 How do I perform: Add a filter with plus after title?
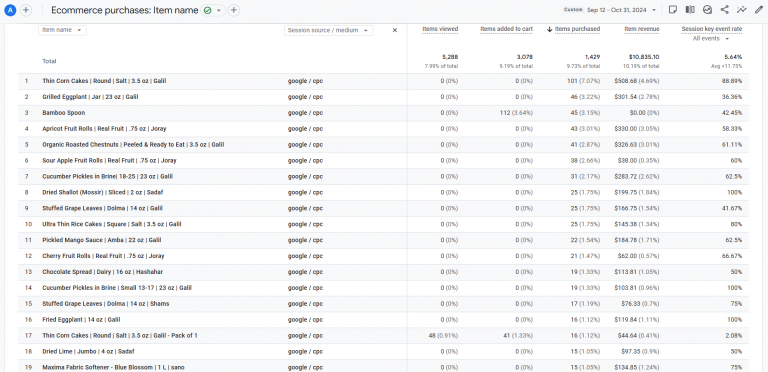click(234, 10)
